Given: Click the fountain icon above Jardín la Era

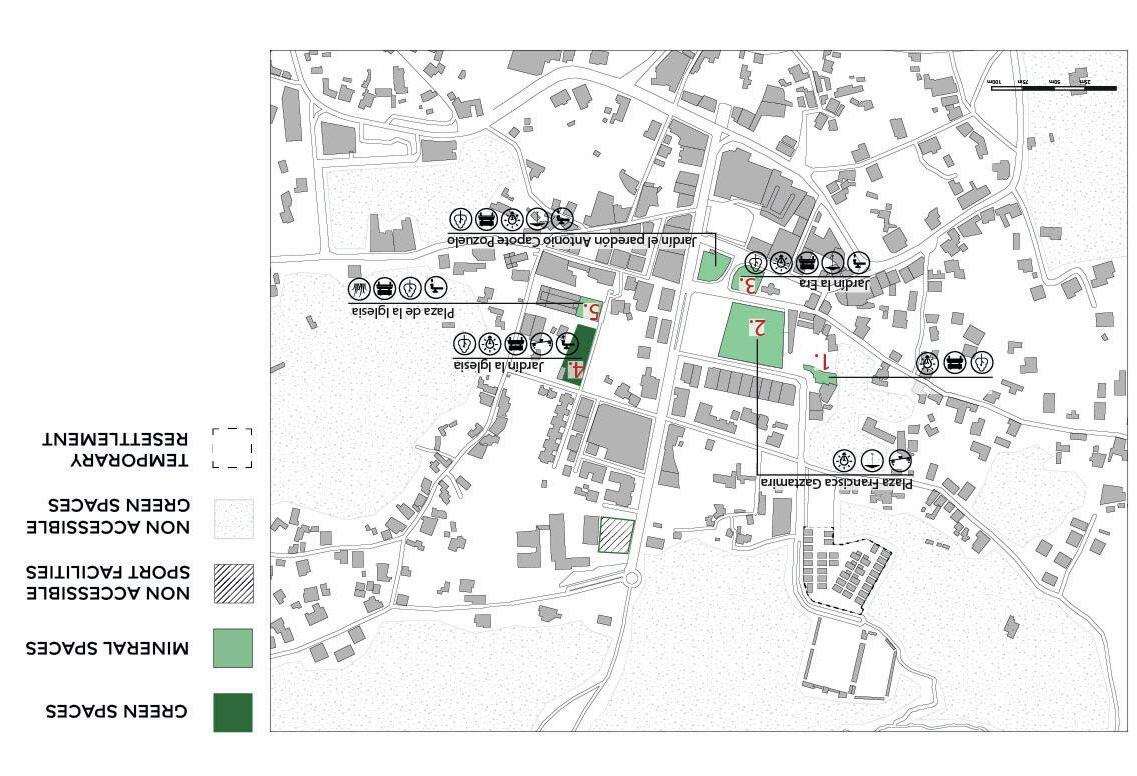Looking at the screenshot, I should (832, 262).
